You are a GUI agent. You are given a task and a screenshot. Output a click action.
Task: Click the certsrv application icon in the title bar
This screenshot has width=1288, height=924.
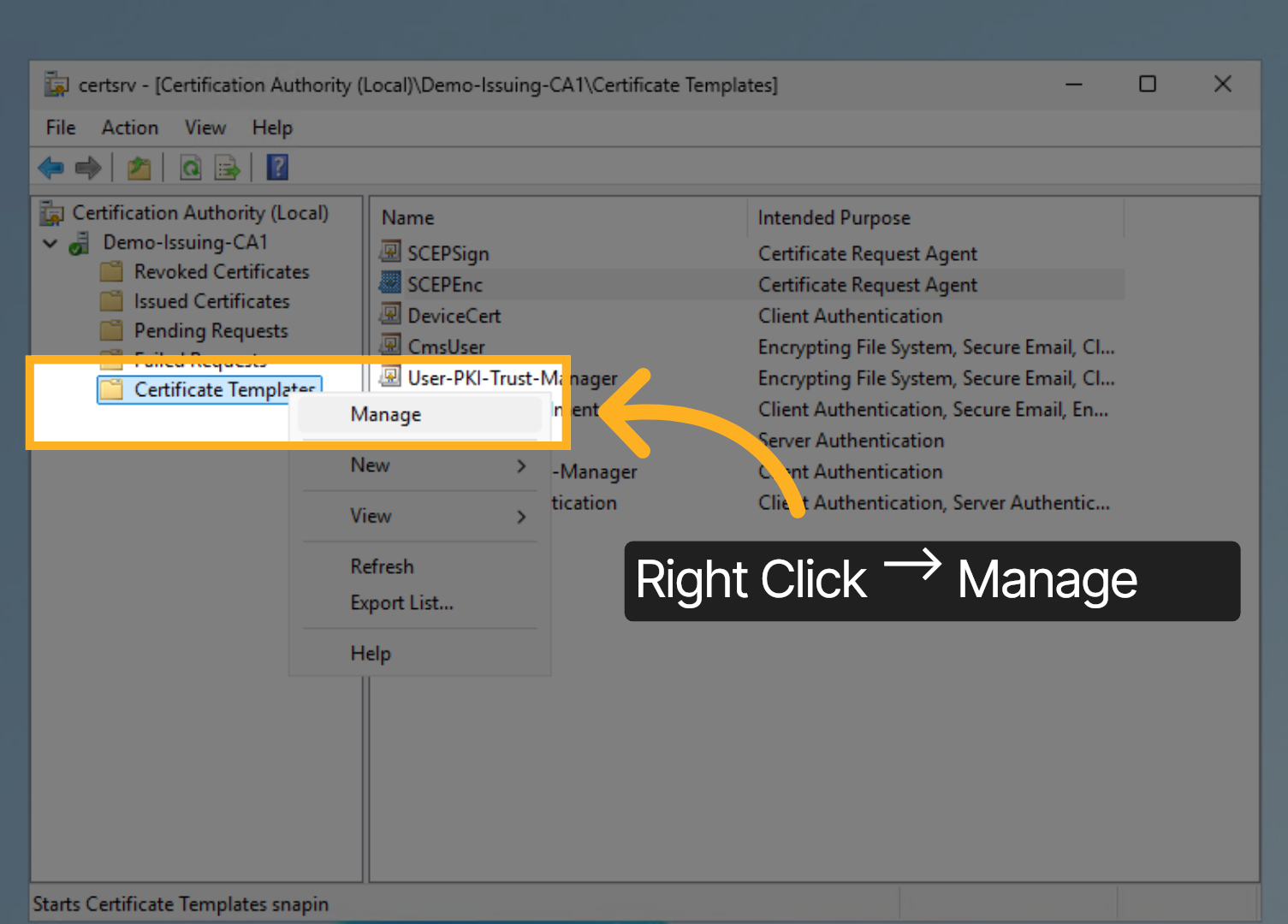(x=56, y=84)
